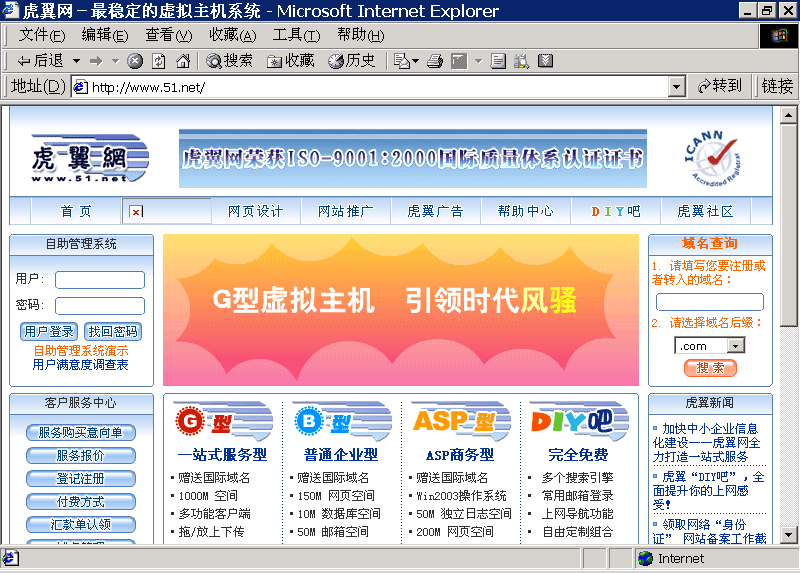Click the IE icon in the title bar
This screenshot has width=800, height=573.
(x=11, y=10)
